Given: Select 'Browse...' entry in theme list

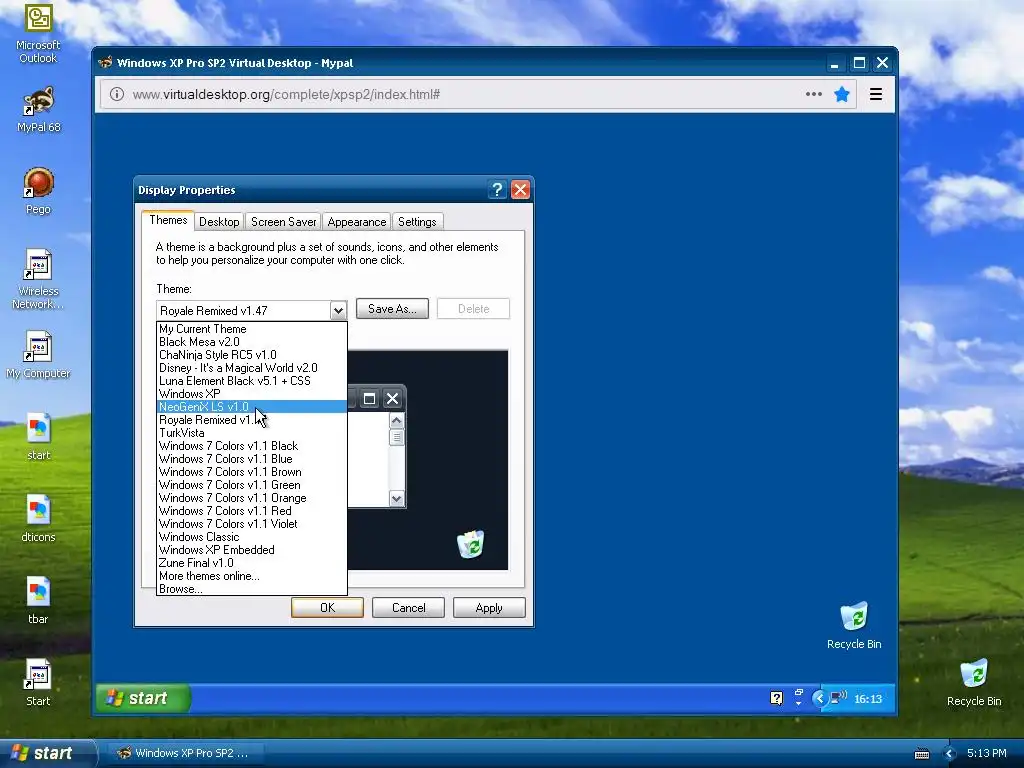Looking at the screenshot, I should point(251,589).
